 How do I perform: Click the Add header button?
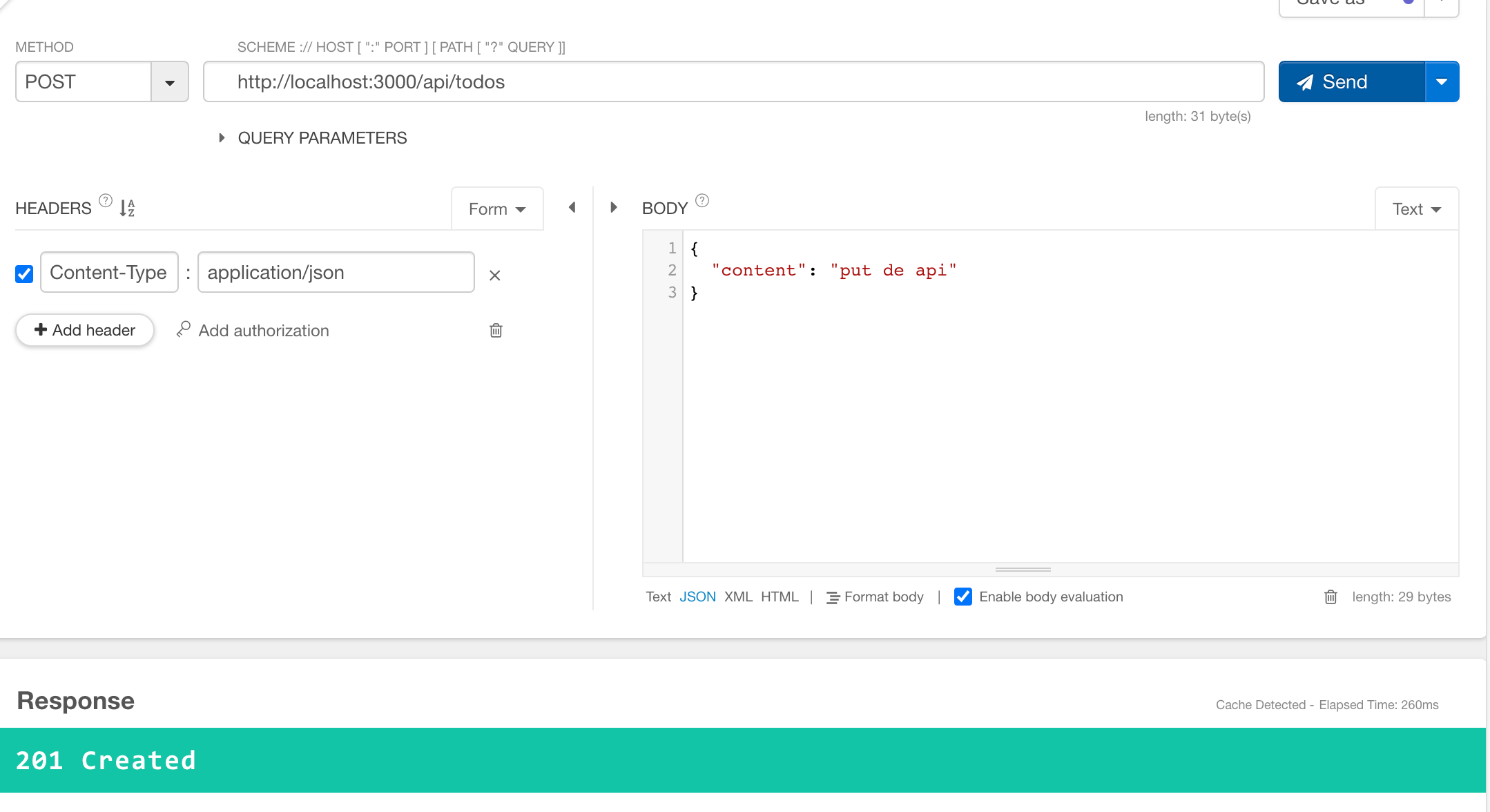tap(85, 330)
